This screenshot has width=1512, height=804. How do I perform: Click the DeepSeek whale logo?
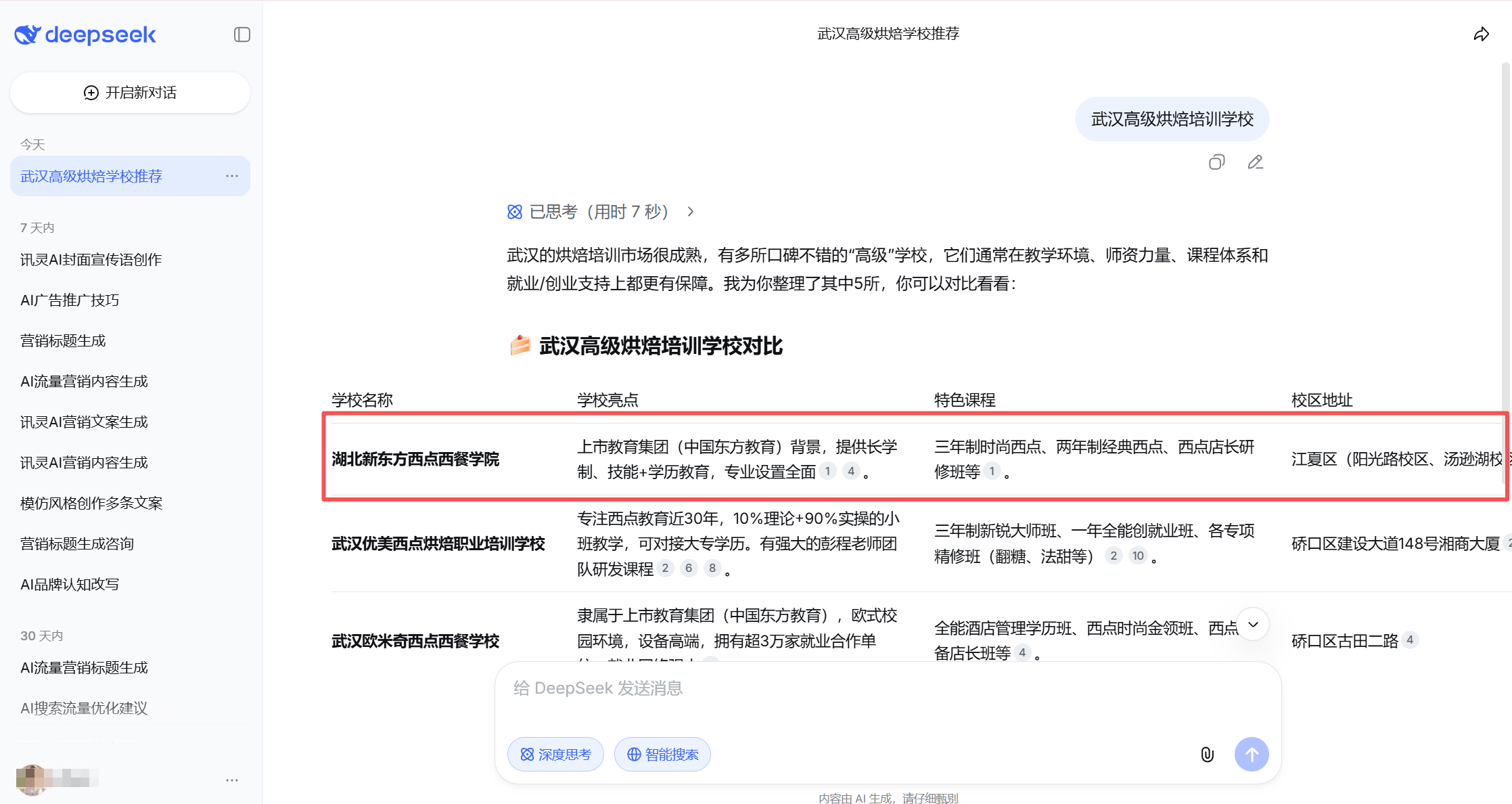click(28, 35)
